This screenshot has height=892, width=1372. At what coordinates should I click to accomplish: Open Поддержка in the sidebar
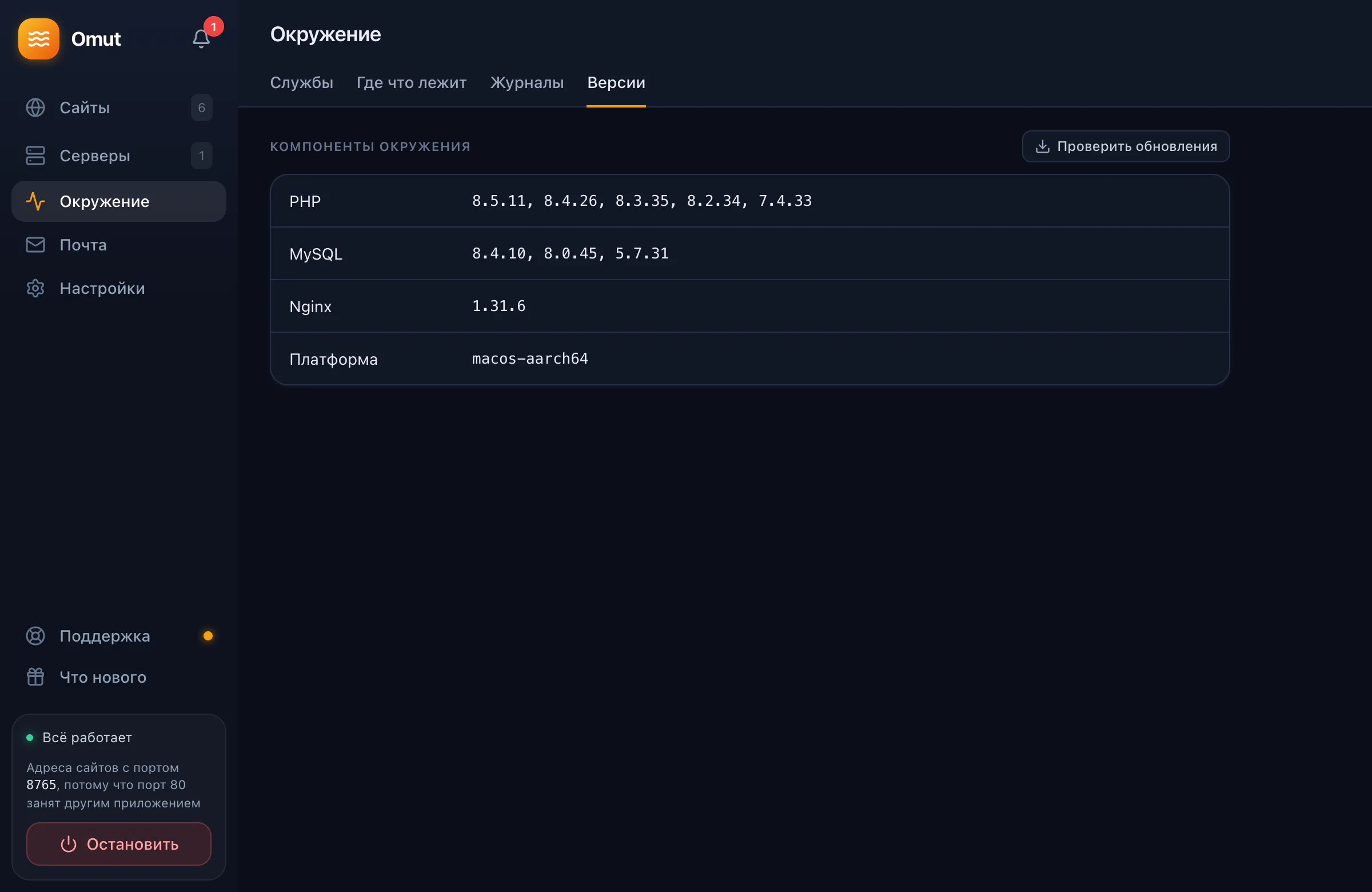(119, 636)
